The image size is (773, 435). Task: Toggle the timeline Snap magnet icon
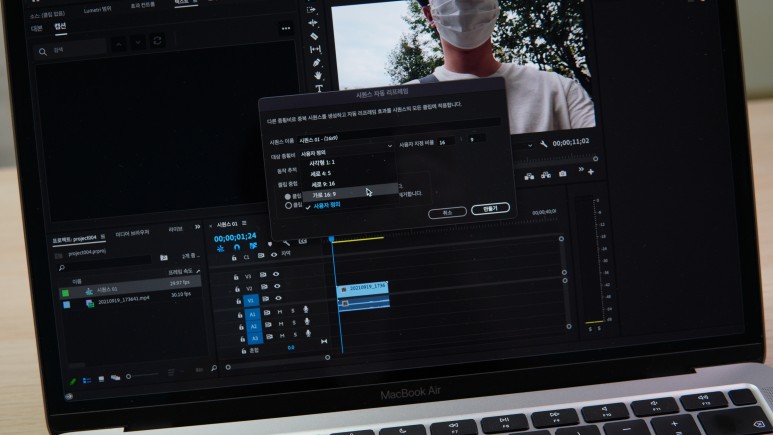click(237, 247)
